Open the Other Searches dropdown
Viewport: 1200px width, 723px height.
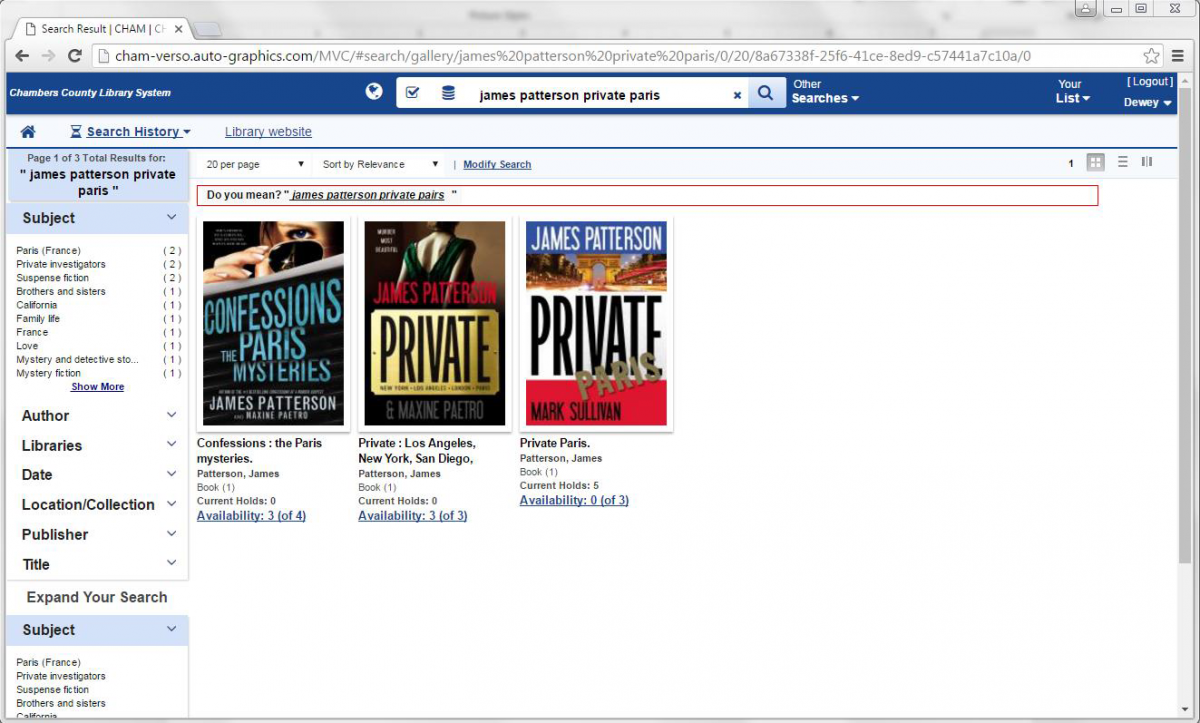click(826, 91)
